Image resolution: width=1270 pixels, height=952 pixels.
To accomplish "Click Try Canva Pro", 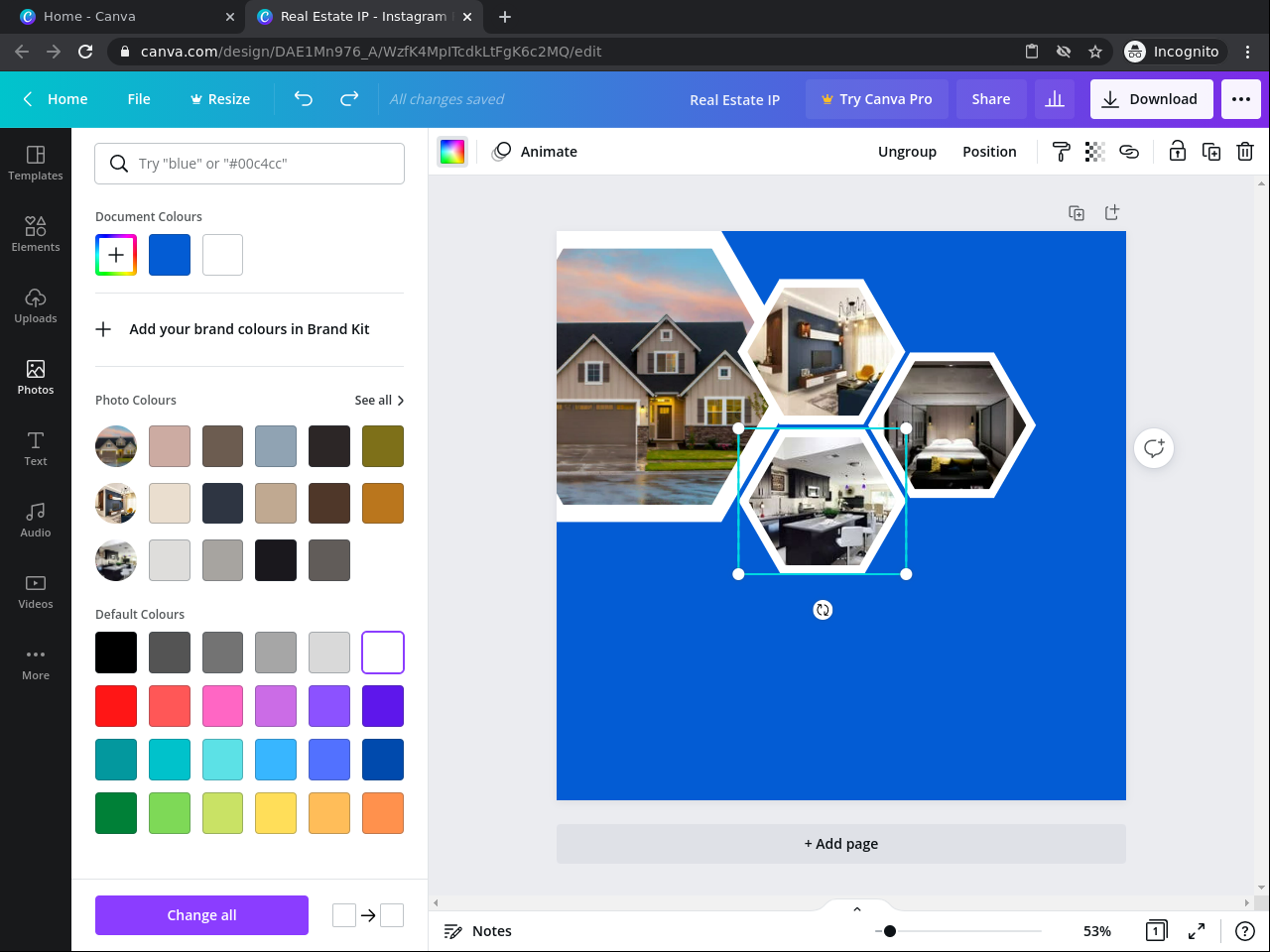I will point(877,99).
